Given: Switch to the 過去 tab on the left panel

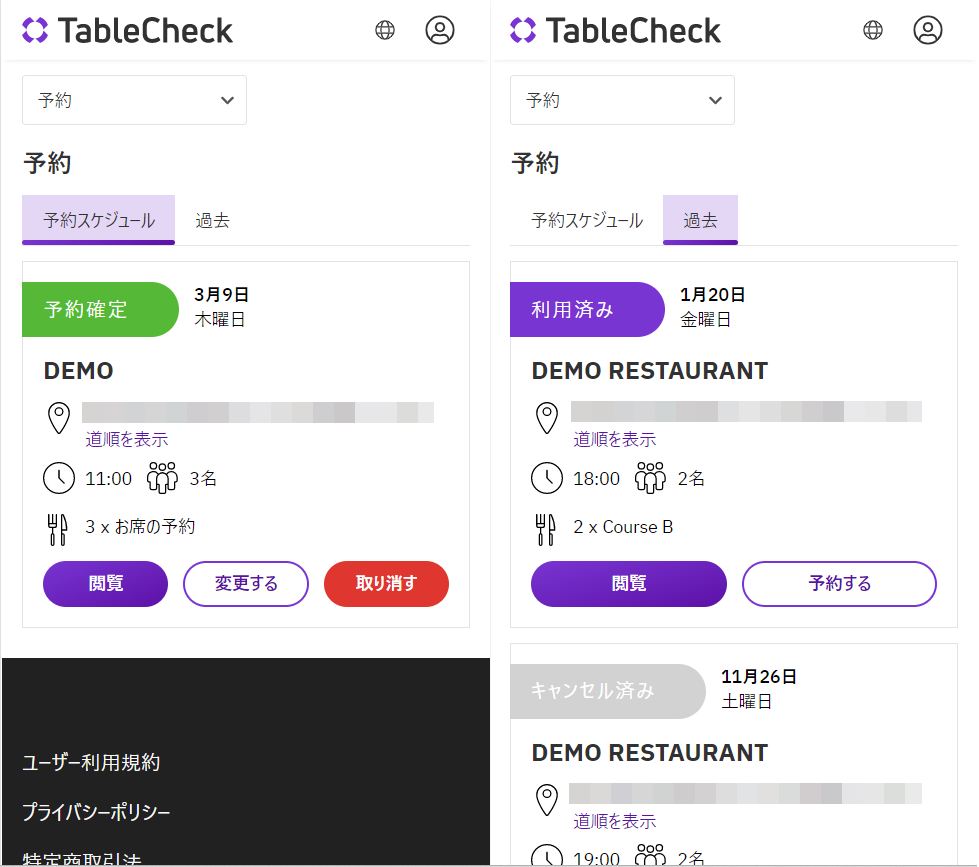Looking at the screenshot, I should [x=212, y=220].
